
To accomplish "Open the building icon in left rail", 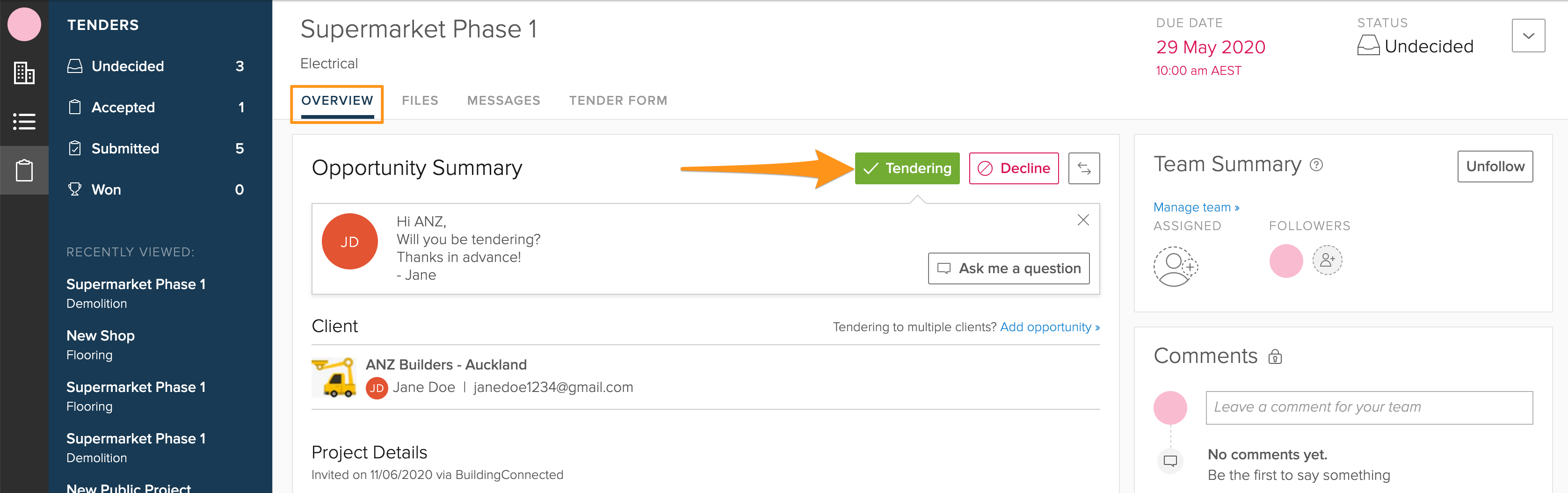I will coord(24,73).
